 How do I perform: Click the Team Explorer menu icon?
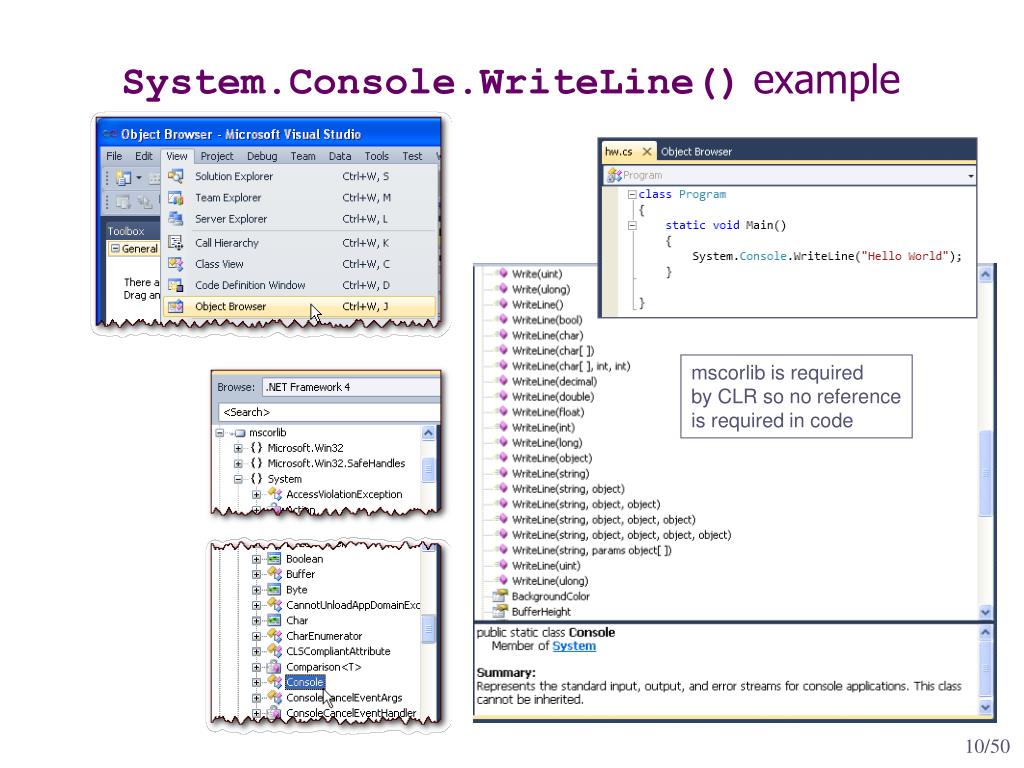(x=176, y=198)
